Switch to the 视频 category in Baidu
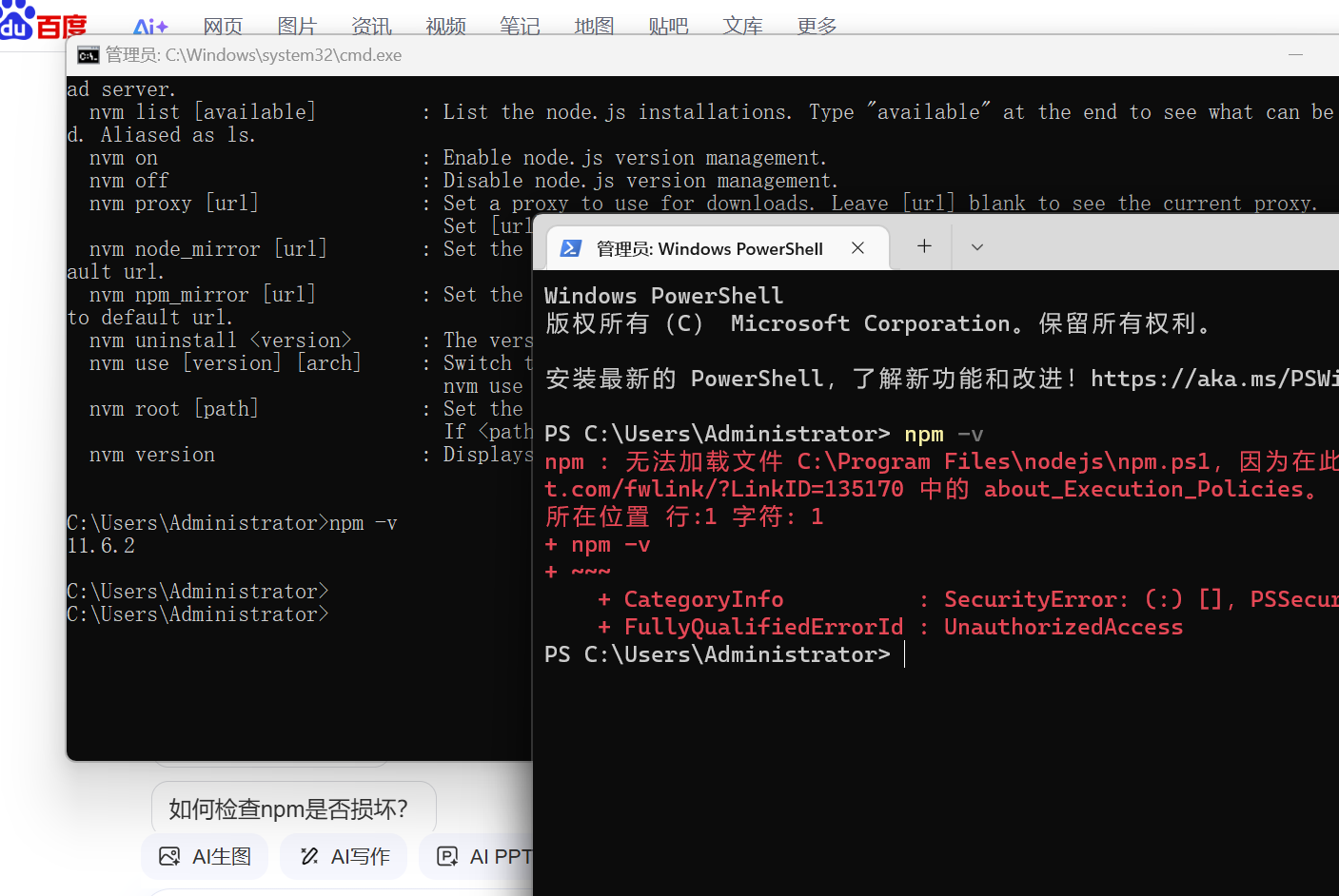The image size is (1339, 896). coord(445,27)
